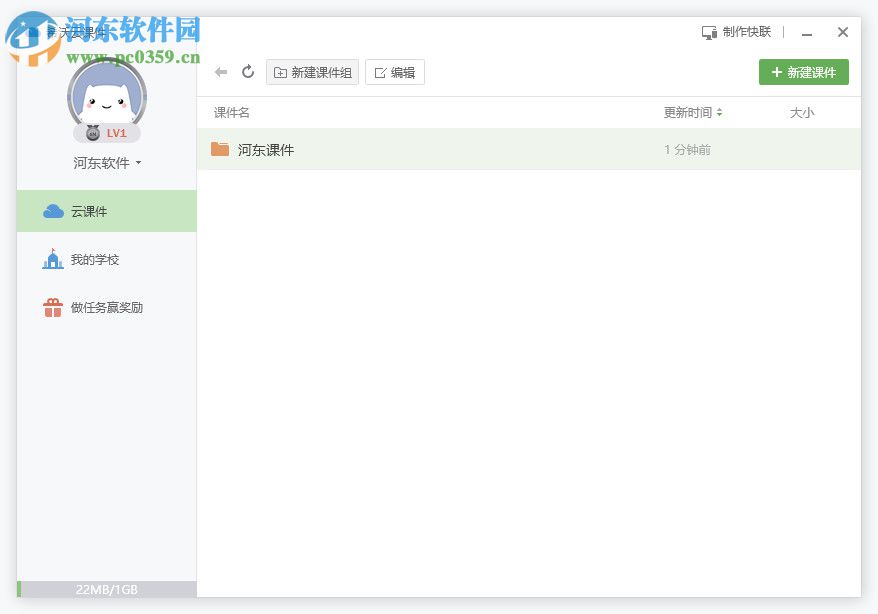Click the back arrow navigation icon
This screenshot has width=878, height=614.
click(x=220, y=71)
